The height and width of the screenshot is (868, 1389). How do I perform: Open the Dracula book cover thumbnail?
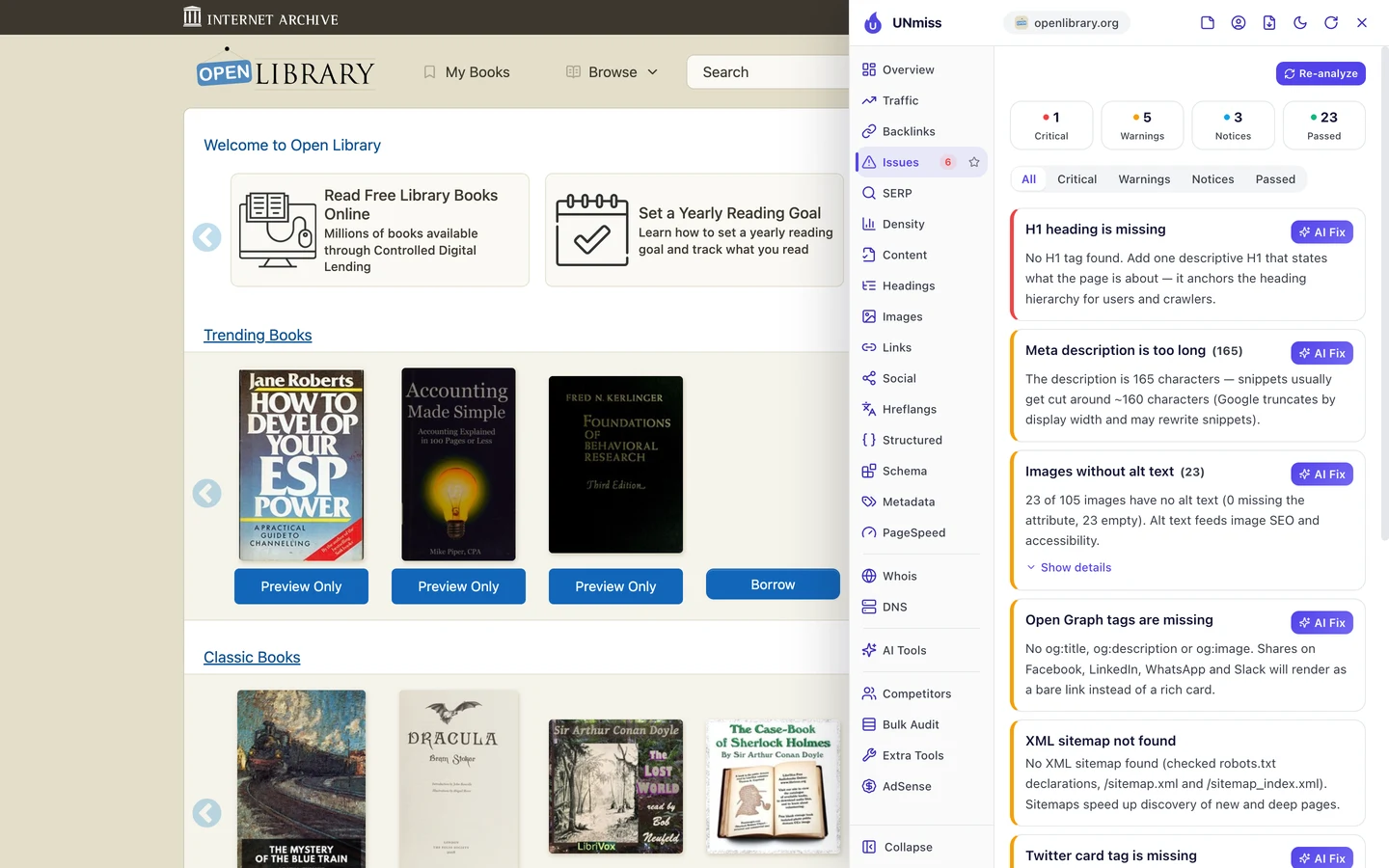[459, 777]
